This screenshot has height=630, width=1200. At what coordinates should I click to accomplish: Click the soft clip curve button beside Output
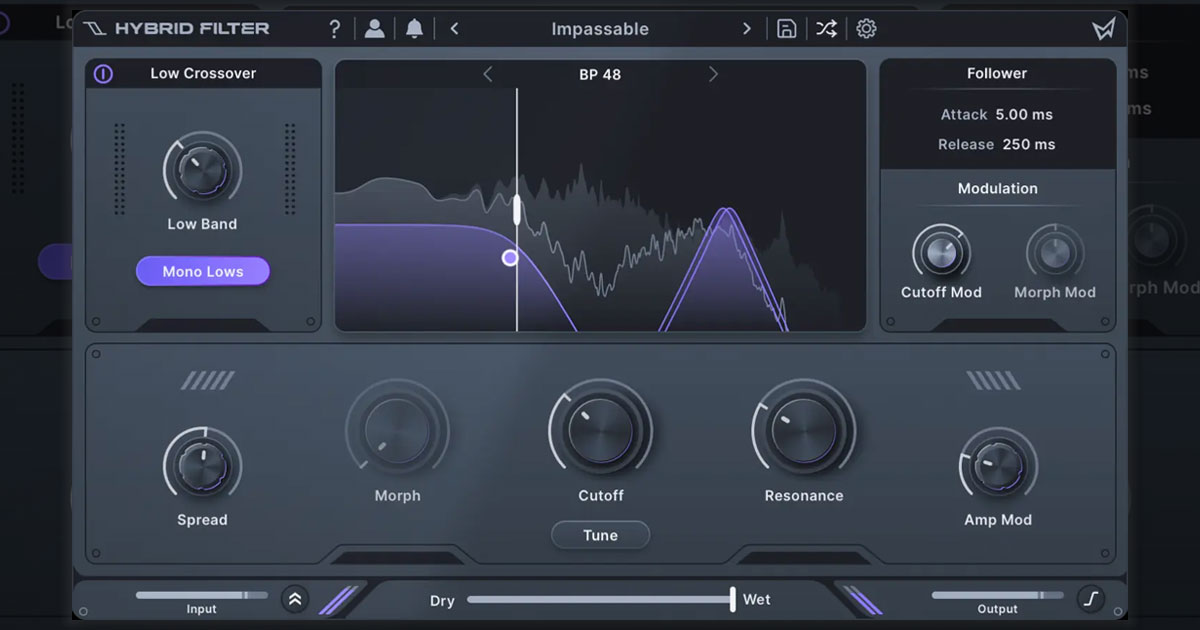point(1091,599)
